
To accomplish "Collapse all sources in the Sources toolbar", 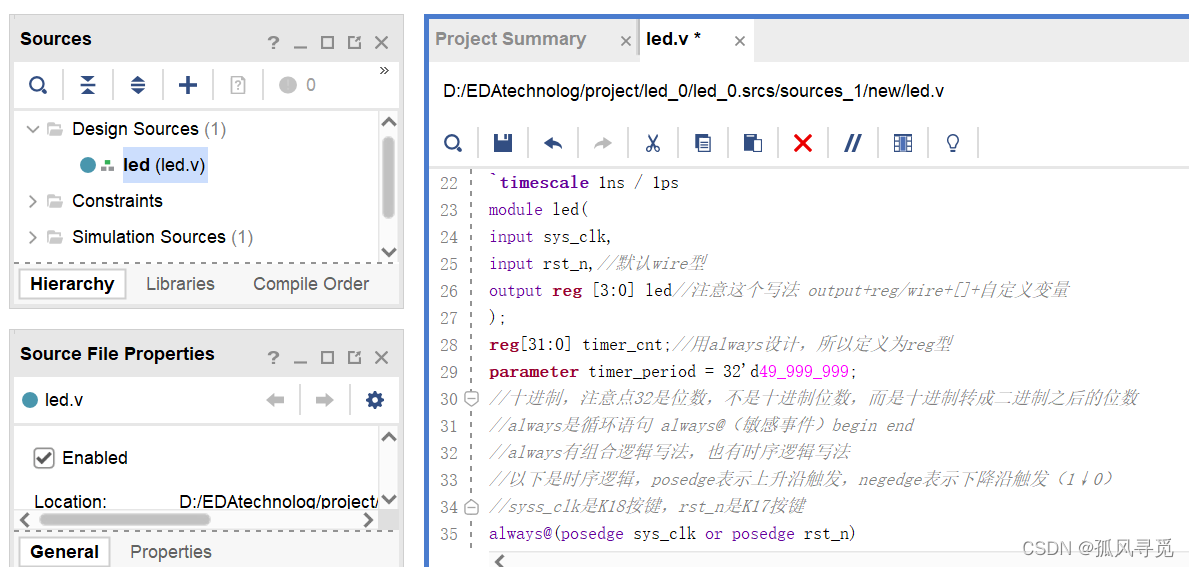I will tap(88, 85).
